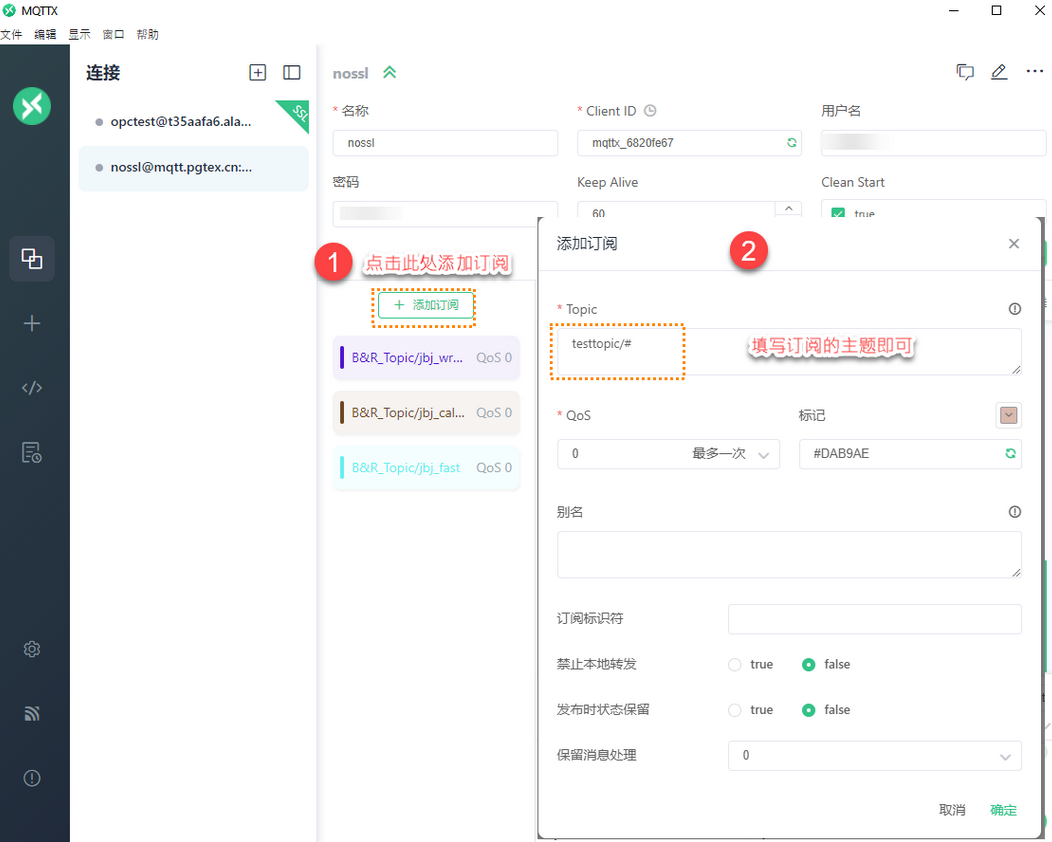The image size is (1052, 842).
Task: Open the script code icon in sidebar
Action: 32,388
